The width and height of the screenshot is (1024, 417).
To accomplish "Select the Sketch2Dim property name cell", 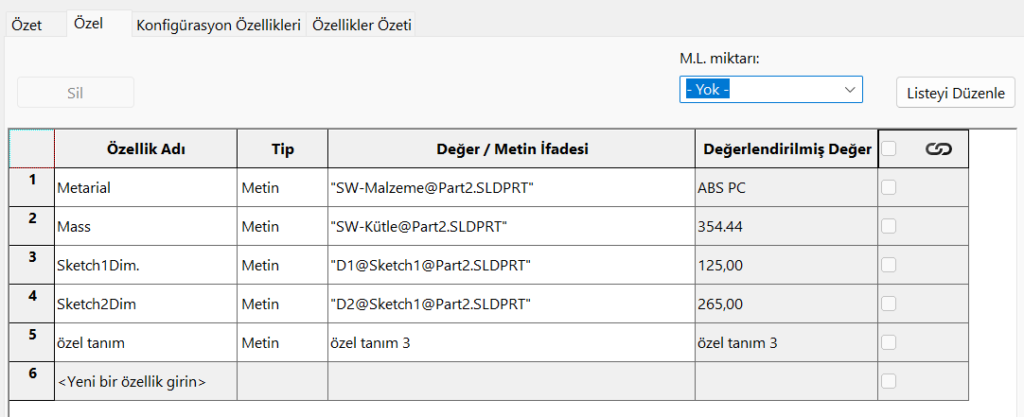I will click(145, 303).
